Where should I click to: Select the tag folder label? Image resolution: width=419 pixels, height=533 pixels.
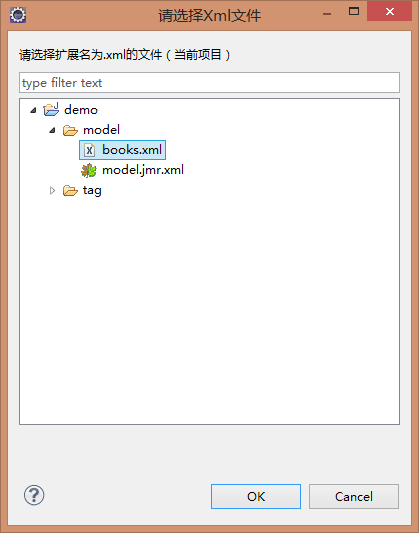(92, 190)
